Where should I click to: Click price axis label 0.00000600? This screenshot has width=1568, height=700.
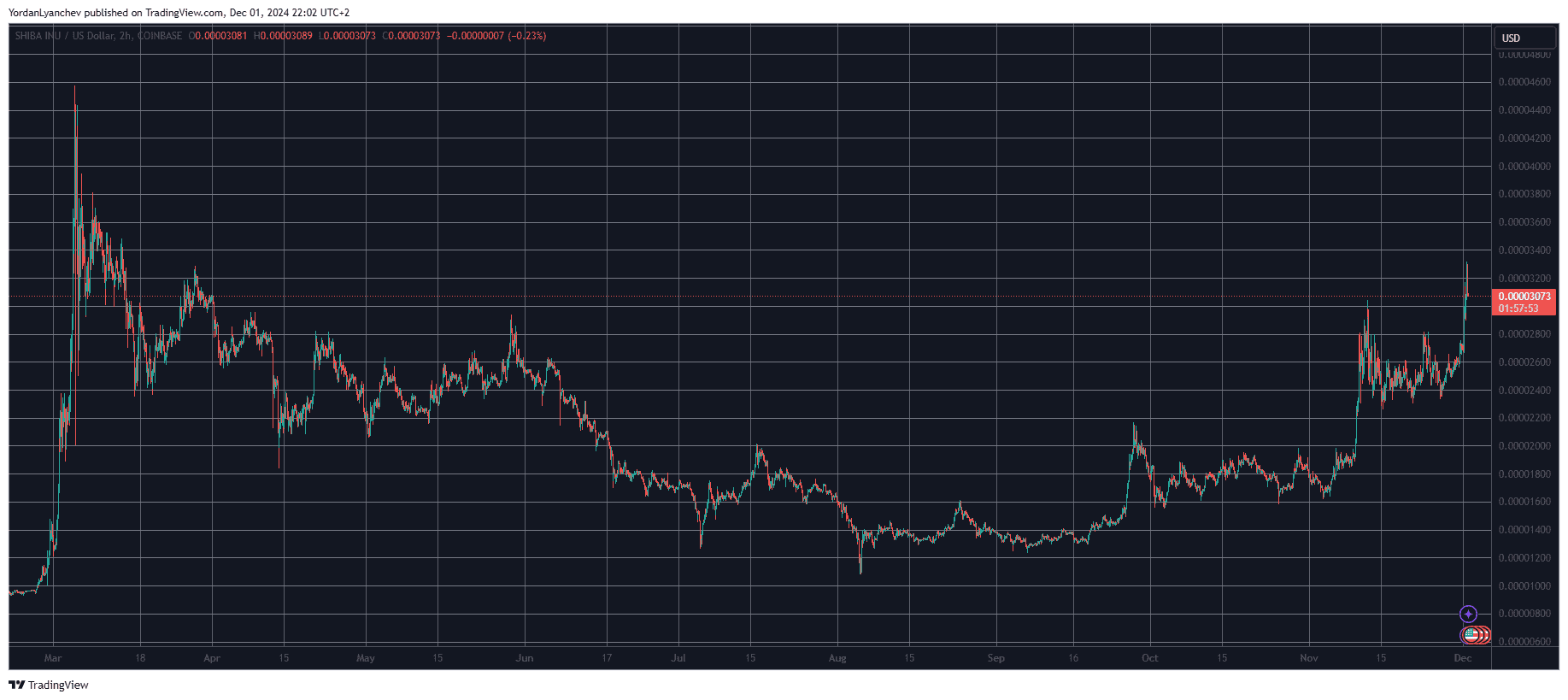tap(1524, 642)
